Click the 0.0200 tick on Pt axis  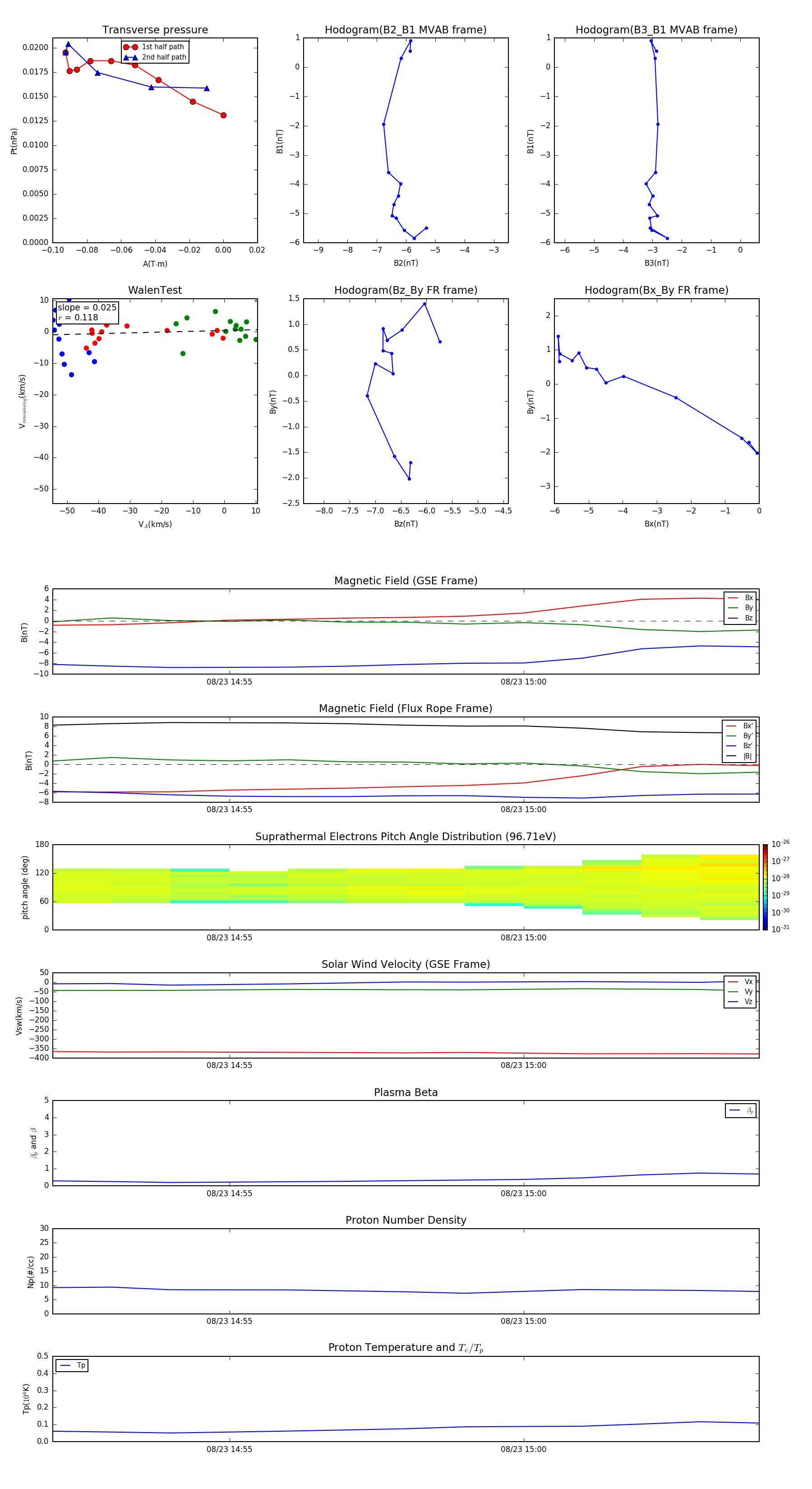coord(35,47)
